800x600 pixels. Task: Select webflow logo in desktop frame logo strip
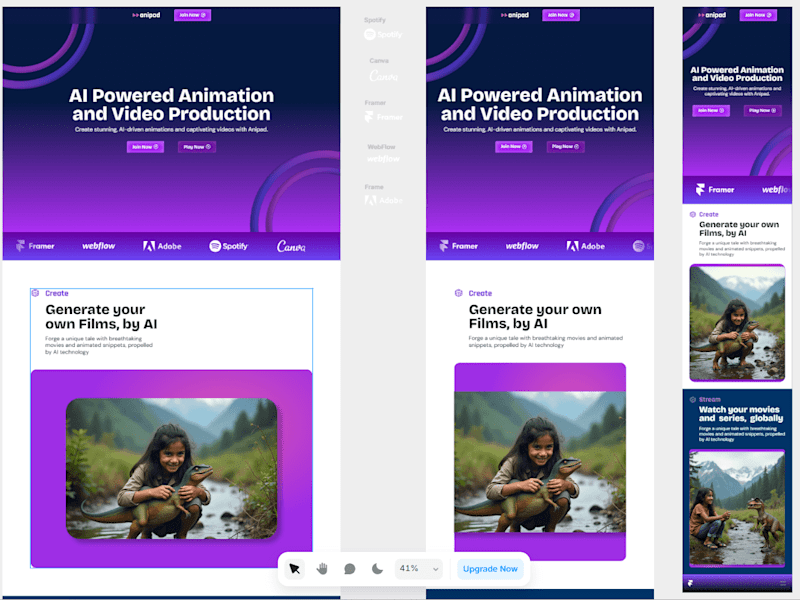[98, 246]
